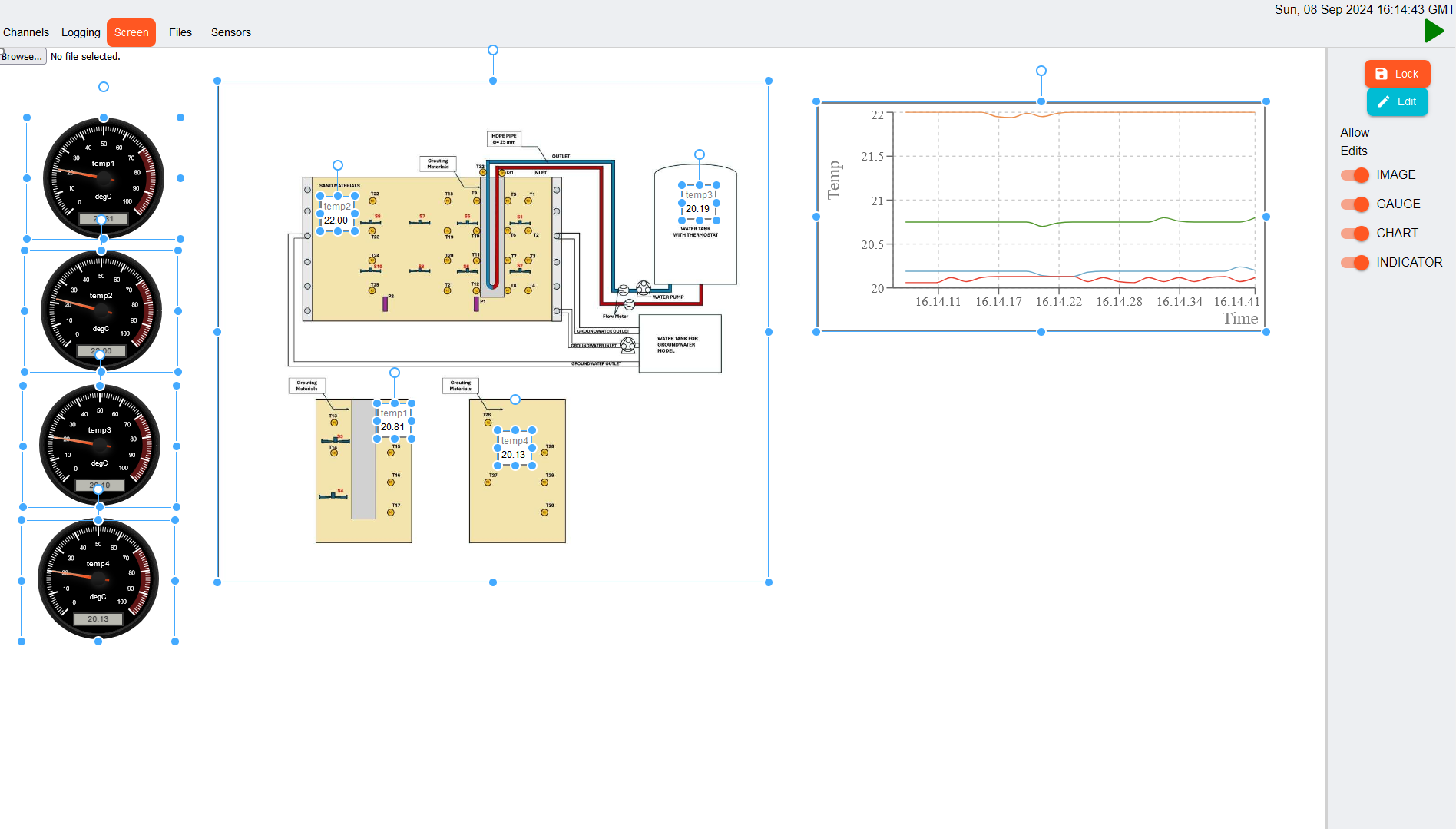Select the temp1 gauge widget

103,177
